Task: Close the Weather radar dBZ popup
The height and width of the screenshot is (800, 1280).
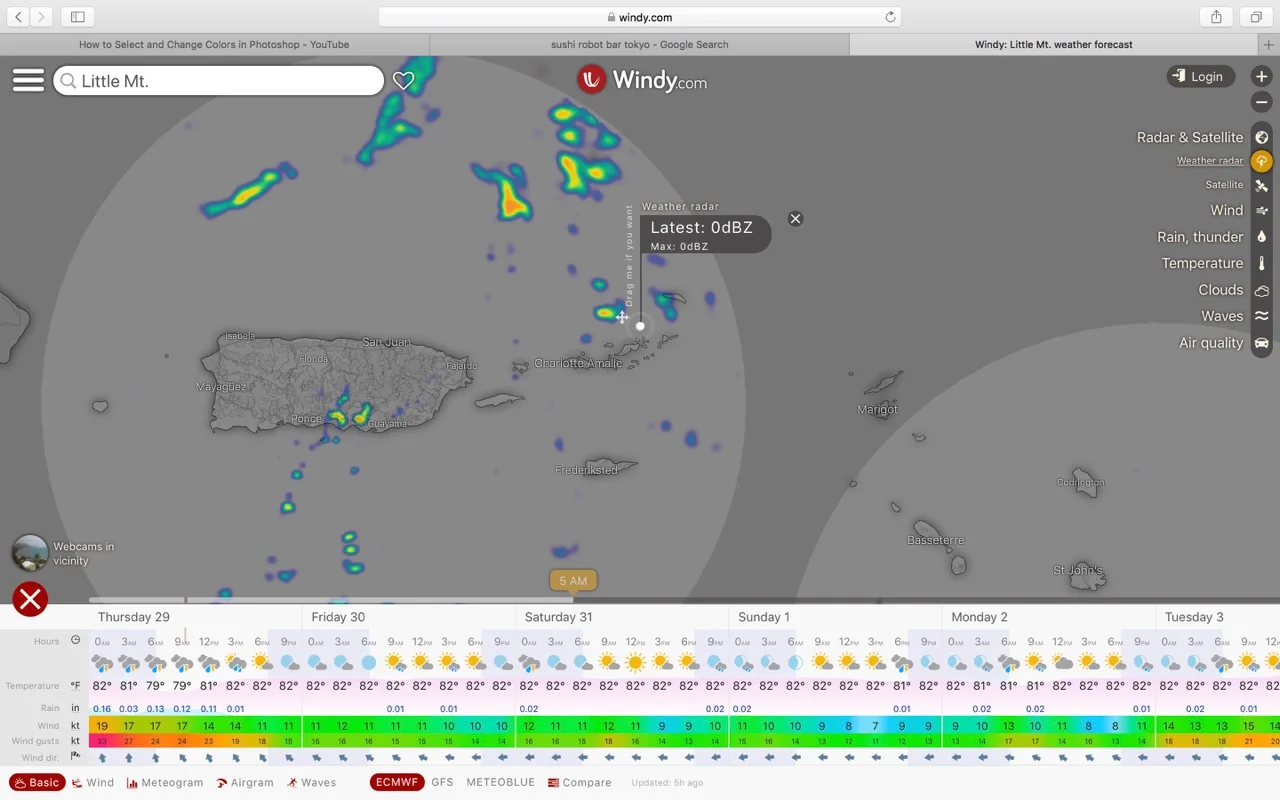Action: click(795, 219)
